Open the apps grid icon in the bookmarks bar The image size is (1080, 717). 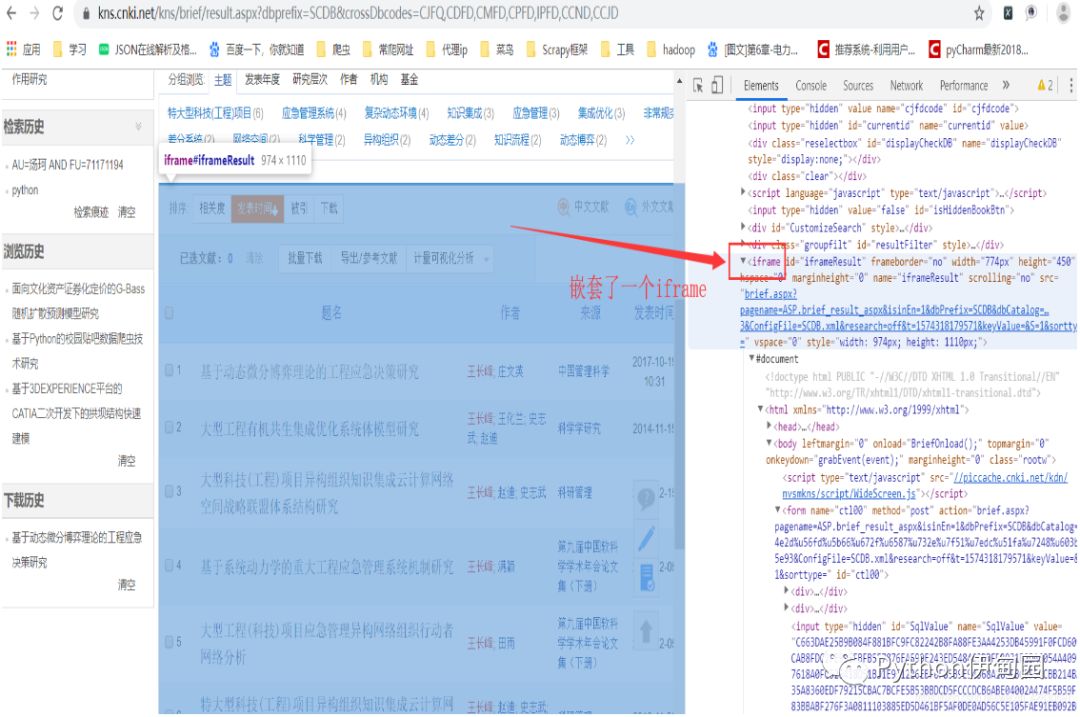tap(11, 49)
